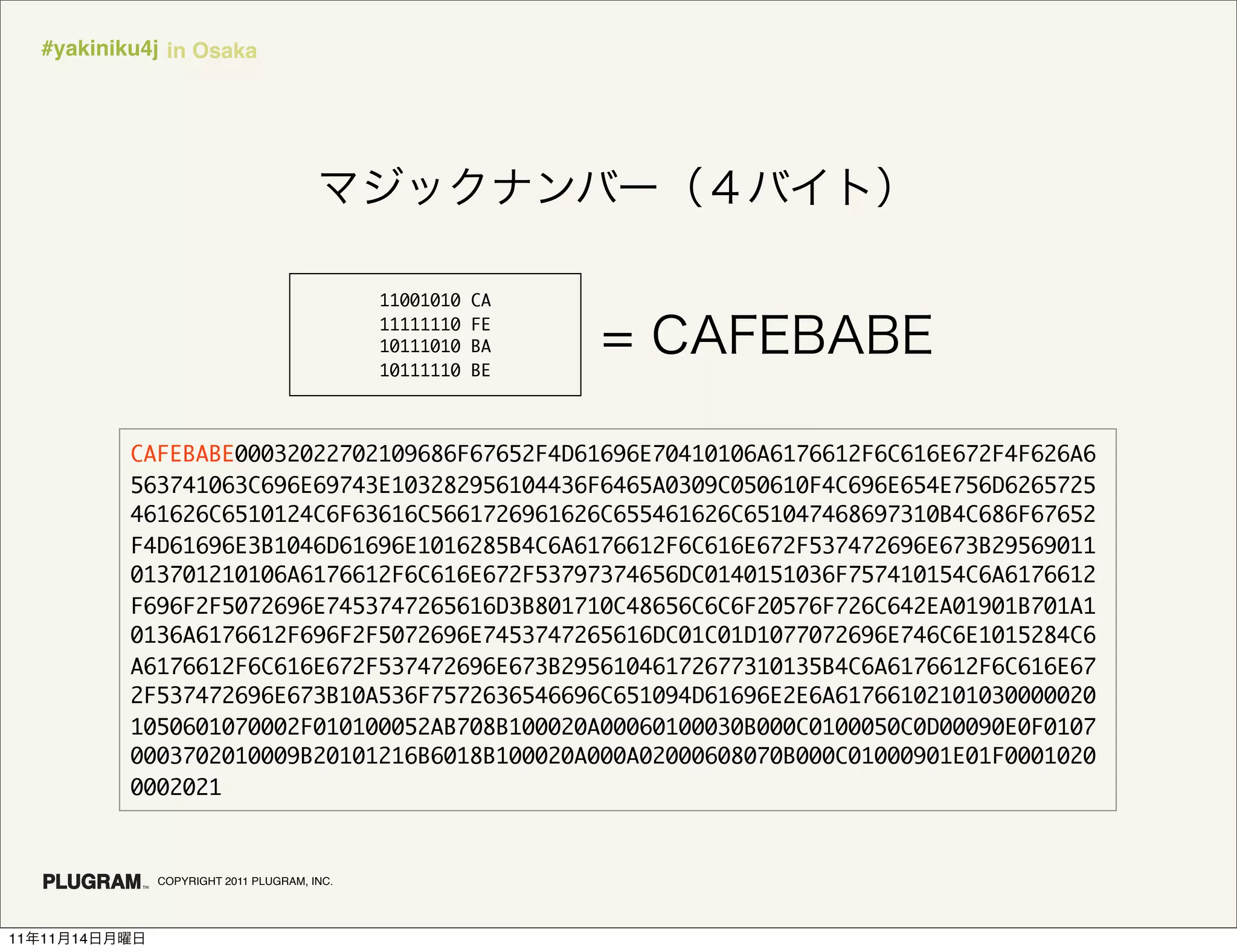Click the hex line starting with F4D61696E3B
1237x952 pixels.
coord(612,545)
